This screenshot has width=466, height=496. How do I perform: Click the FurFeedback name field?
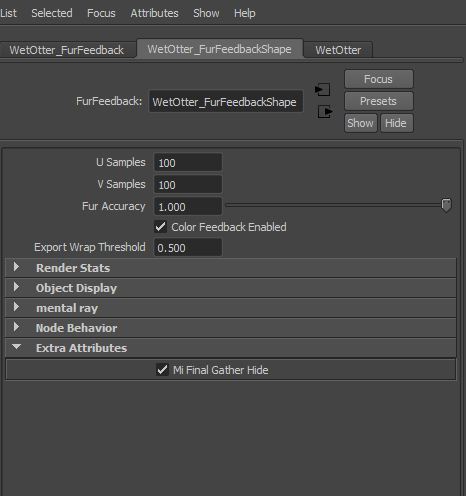(226, 101)
